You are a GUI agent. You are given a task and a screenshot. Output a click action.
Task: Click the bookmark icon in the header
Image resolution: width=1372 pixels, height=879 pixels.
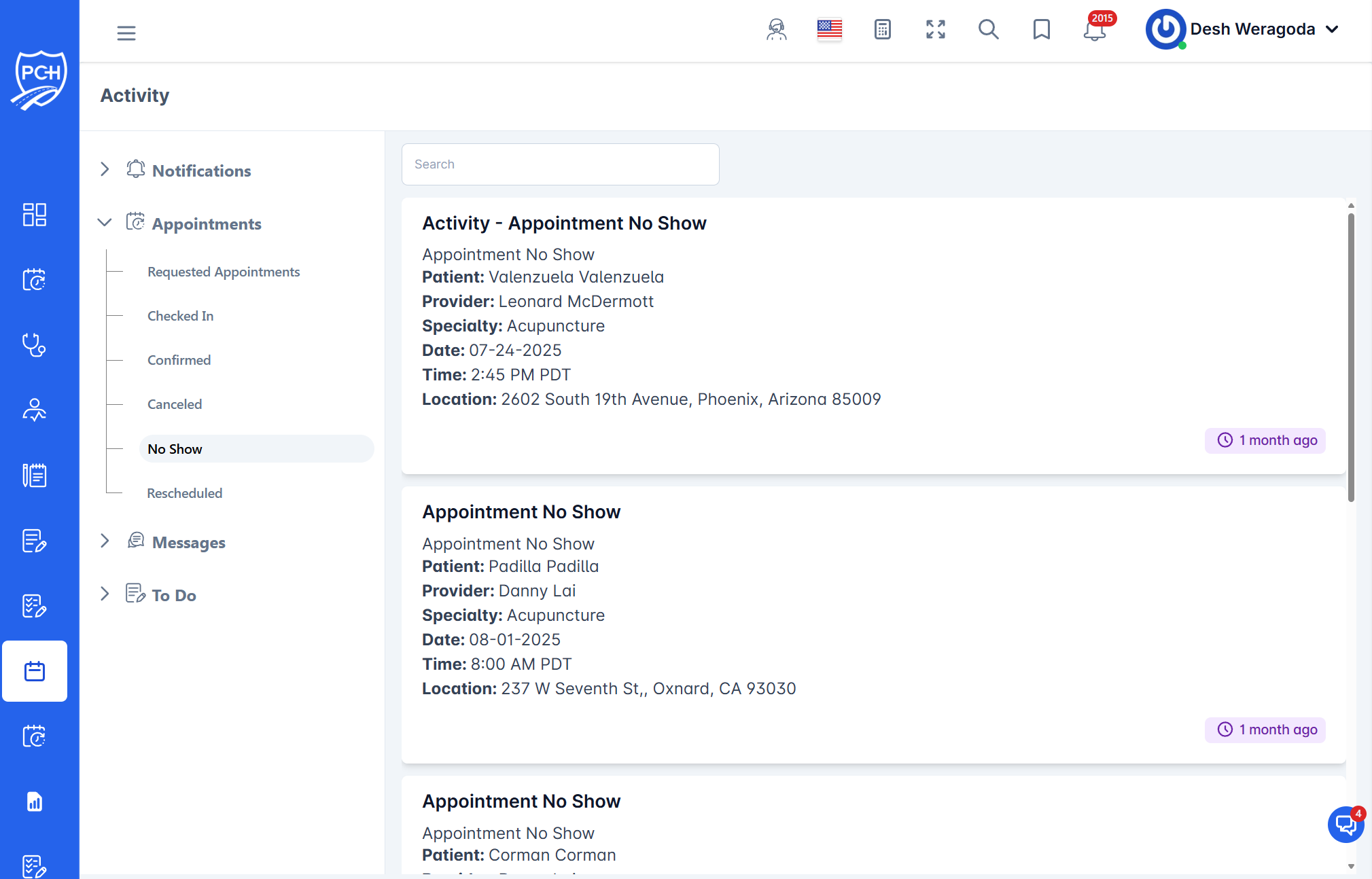[x=1040, y=29]
